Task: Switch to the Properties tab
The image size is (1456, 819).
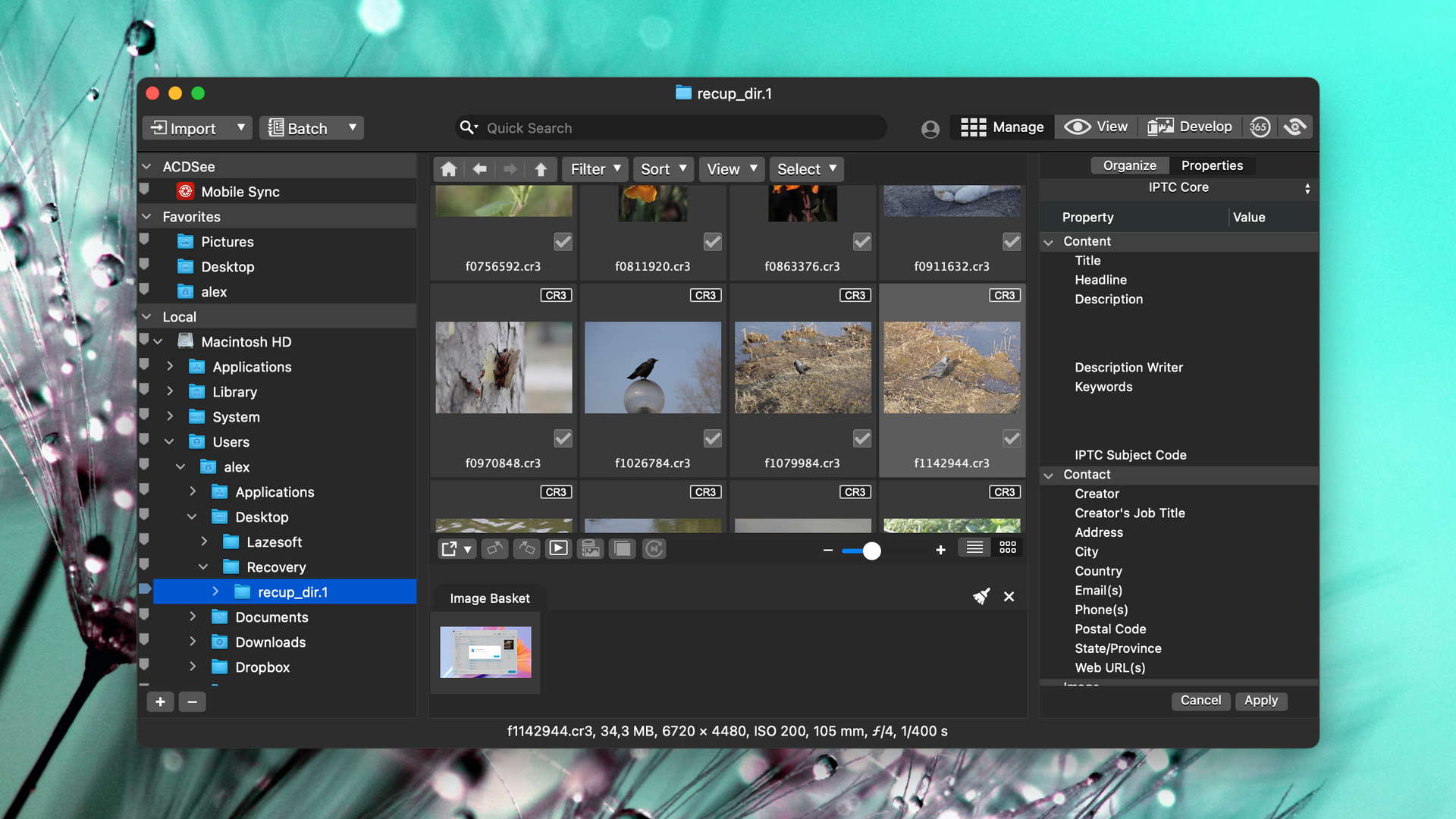Action: point(1212,165)
